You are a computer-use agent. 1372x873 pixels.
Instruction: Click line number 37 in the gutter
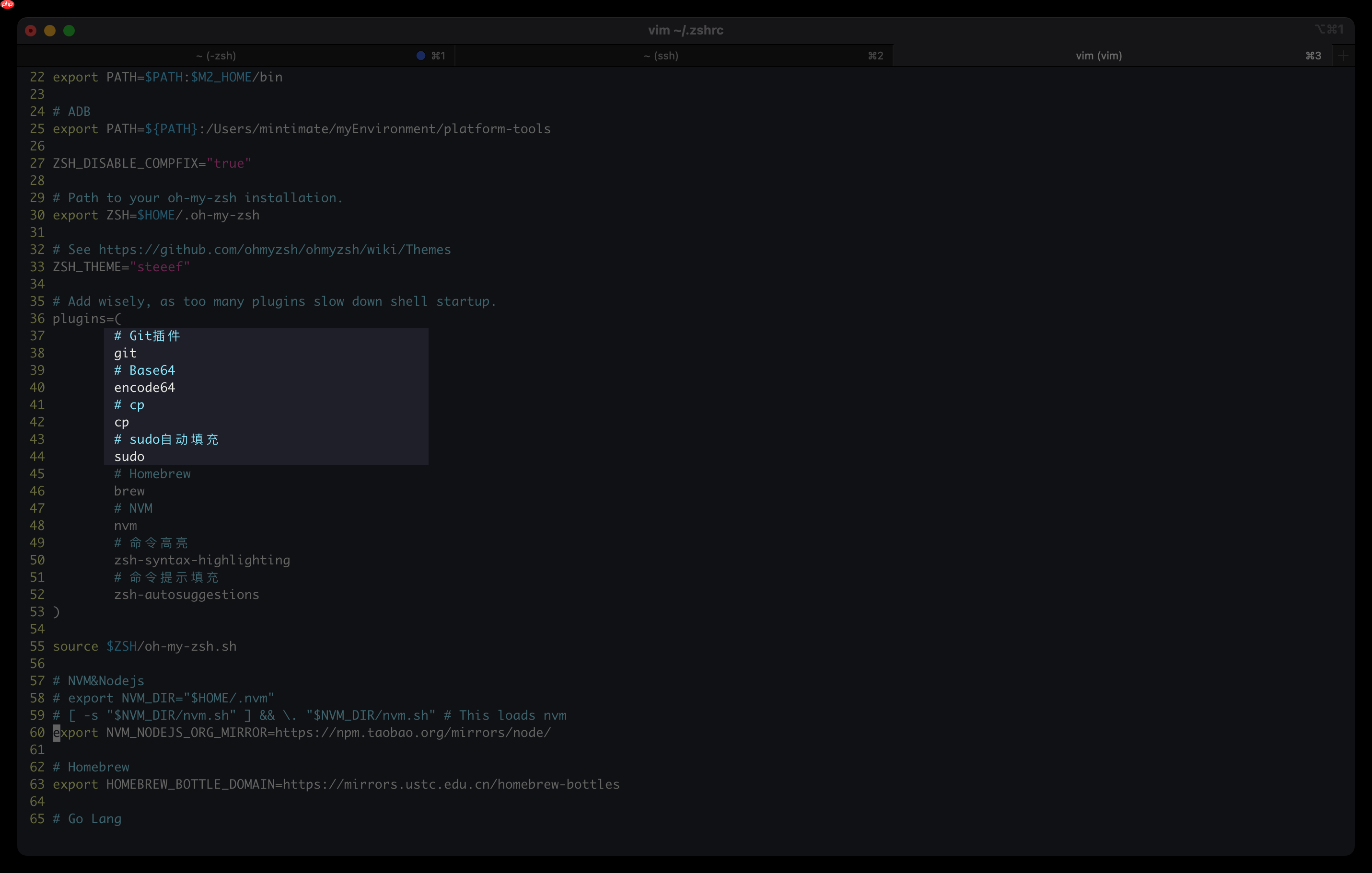pos(36,335)
